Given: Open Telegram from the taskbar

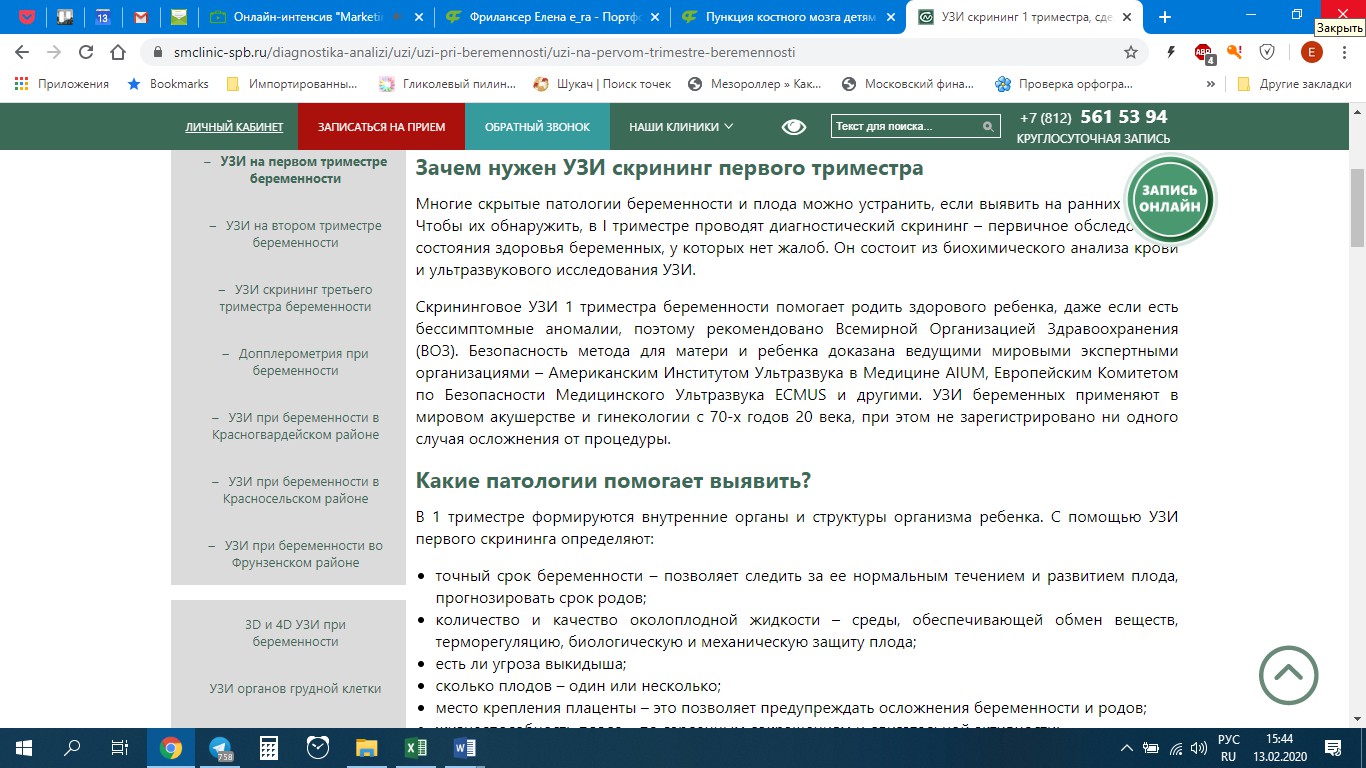Looking at the screenshot, I should click(x=219, y=748).
